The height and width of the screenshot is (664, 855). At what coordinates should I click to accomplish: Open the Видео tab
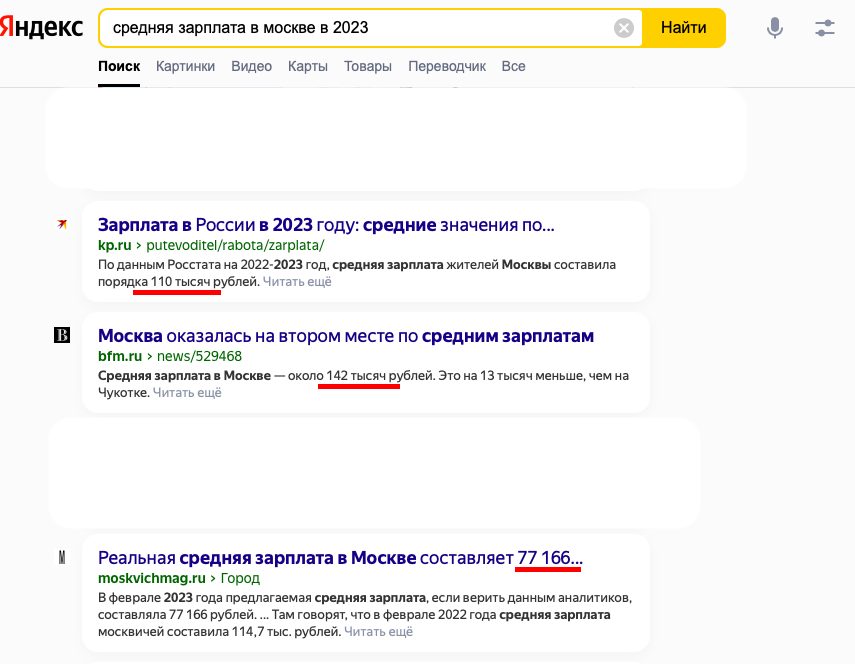(x=251, y=66)
